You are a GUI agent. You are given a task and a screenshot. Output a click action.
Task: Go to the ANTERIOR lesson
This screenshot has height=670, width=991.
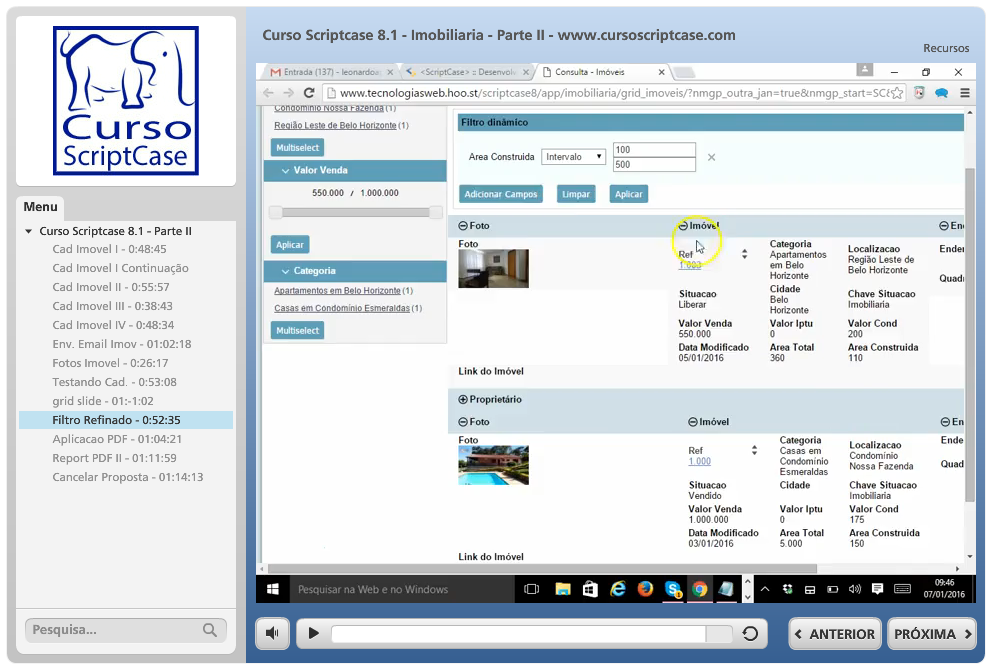click(x=834, y=634)
